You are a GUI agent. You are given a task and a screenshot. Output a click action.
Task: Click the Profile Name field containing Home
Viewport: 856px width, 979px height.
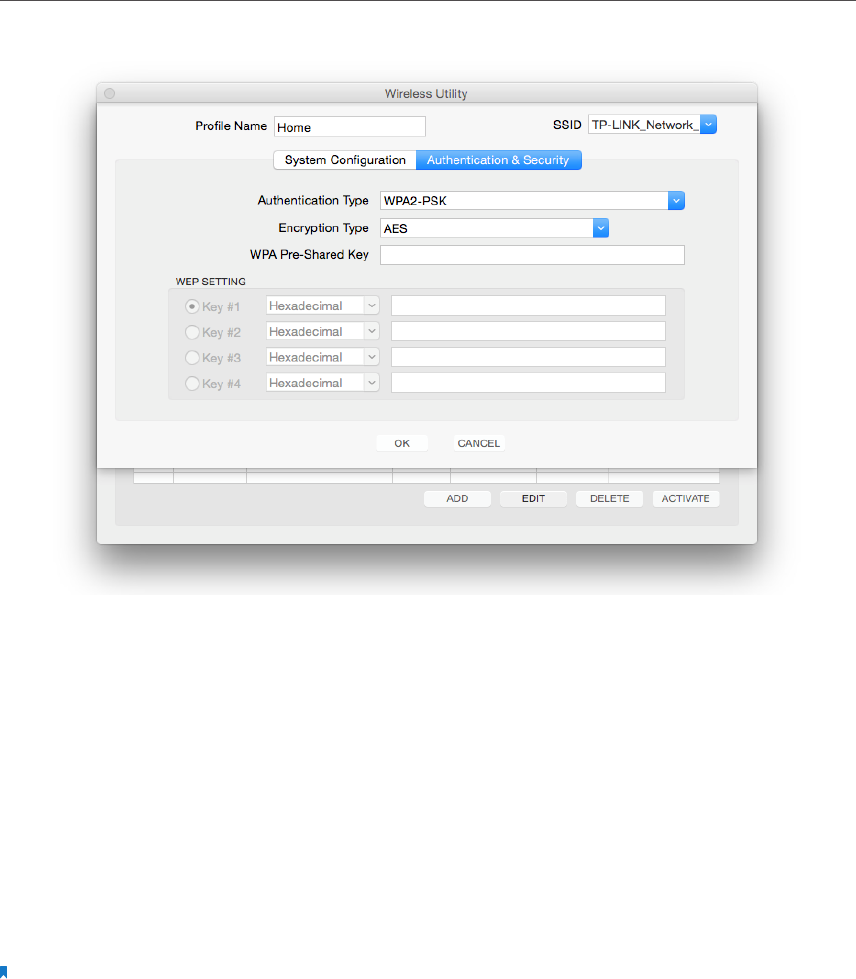350,127
